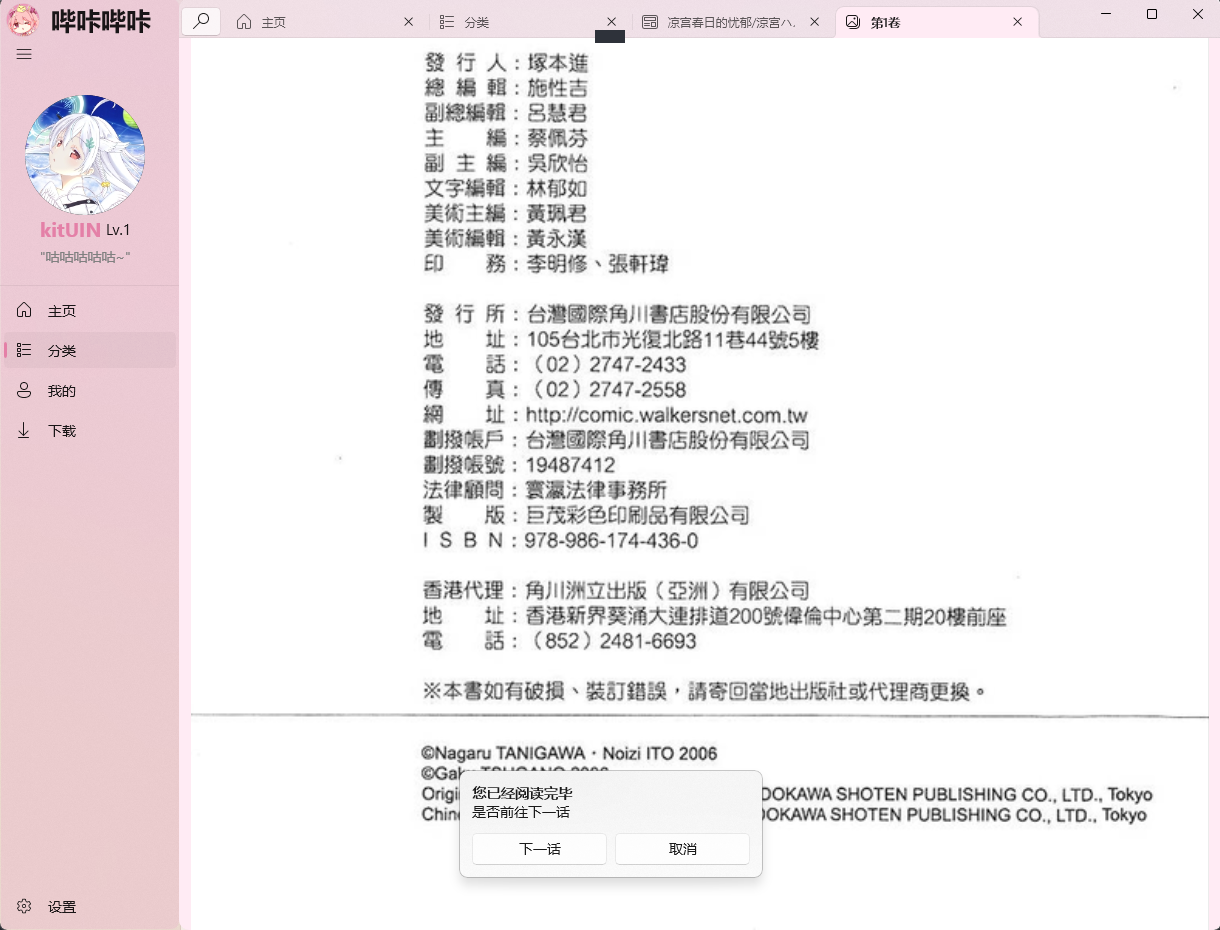Switch to the 分类 tab
Screen dimensions: 1220x930
coord(528,22)
